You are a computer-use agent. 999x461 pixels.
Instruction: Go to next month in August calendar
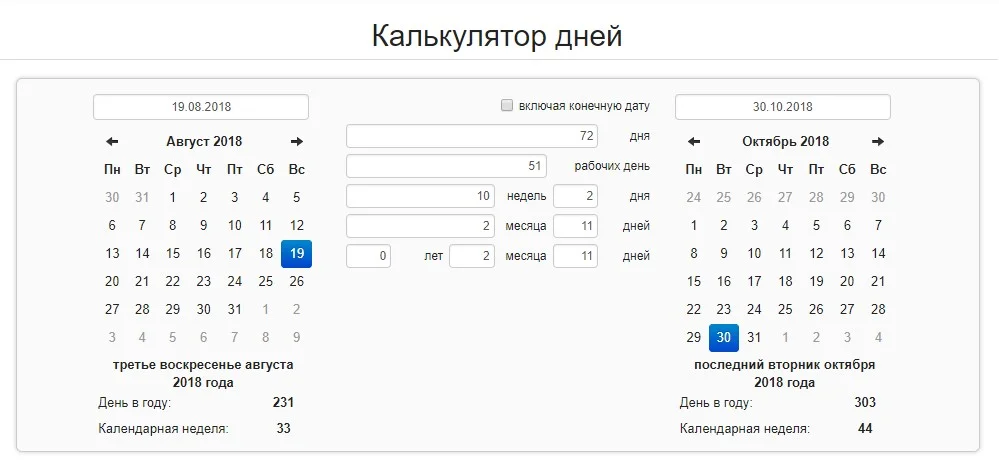coord(297,142)
